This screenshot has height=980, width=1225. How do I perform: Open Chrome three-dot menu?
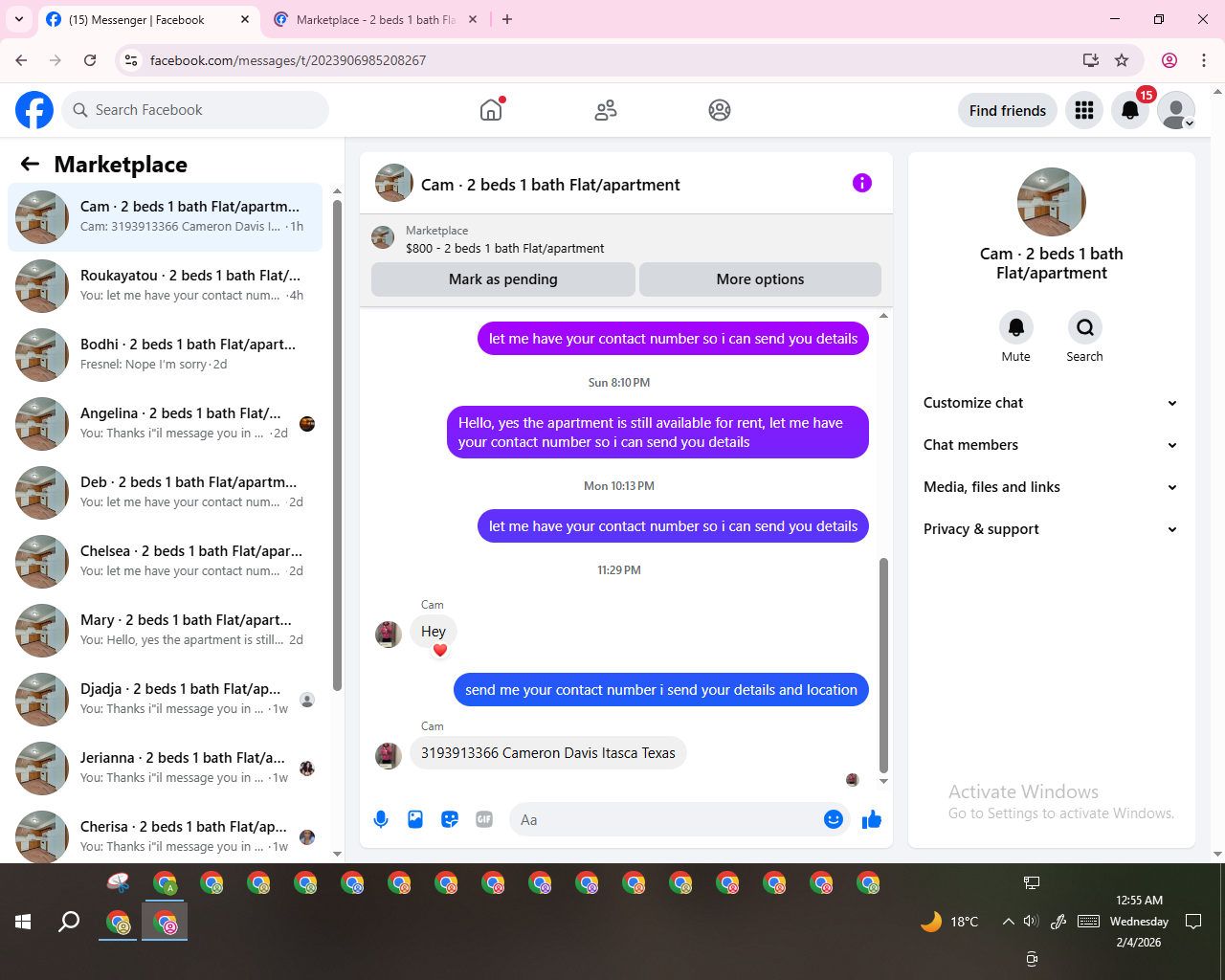click(x=1204, y=60)
